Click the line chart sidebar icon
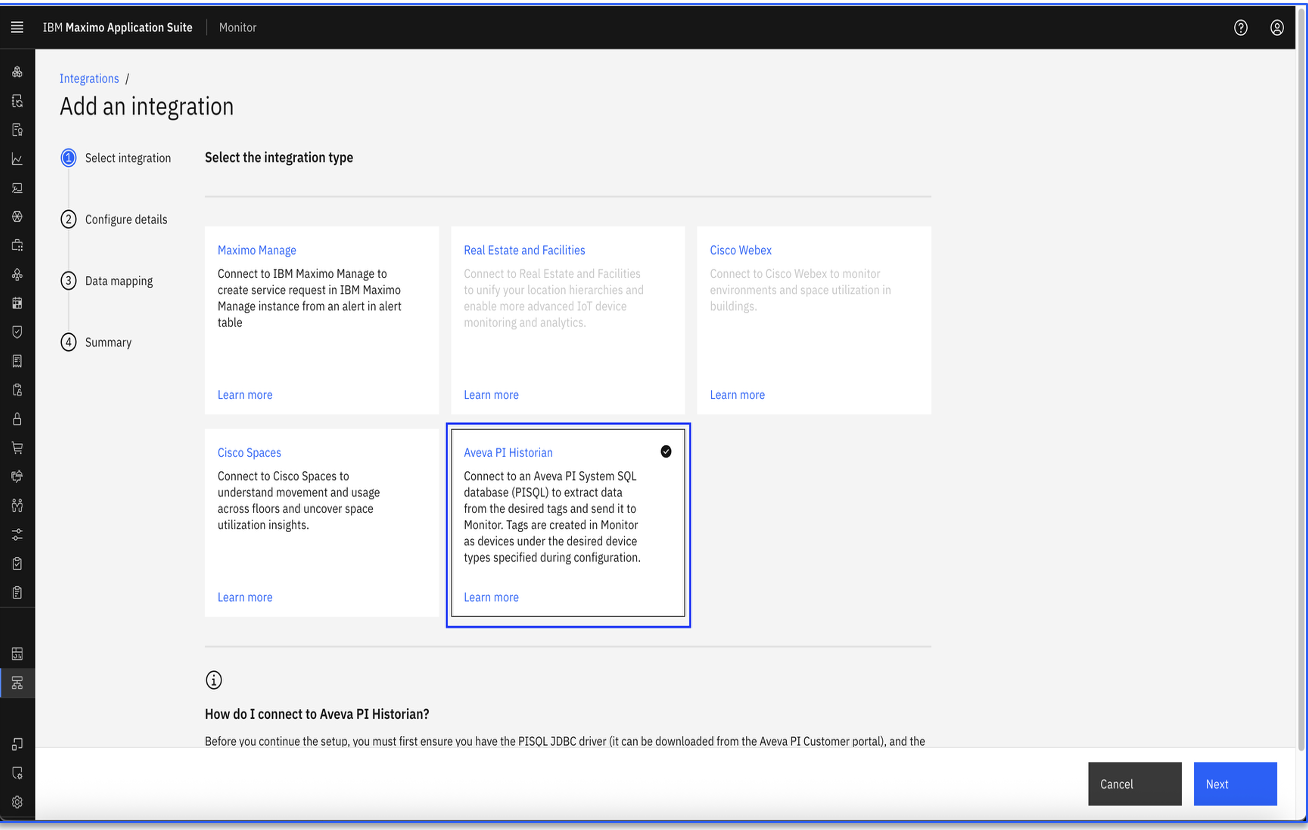 click(17, 159)
